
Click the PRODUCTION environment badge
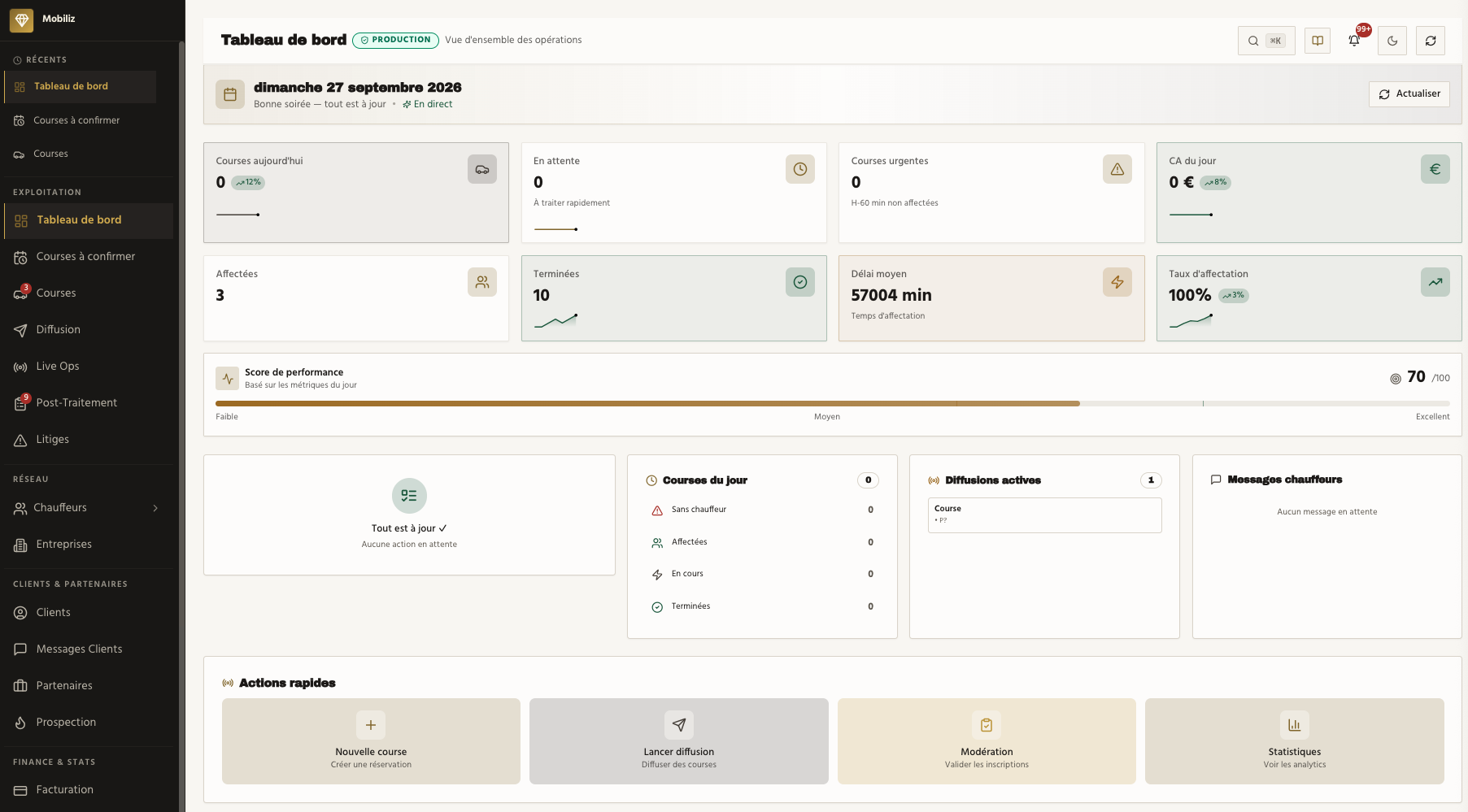(x=395, y=40)
